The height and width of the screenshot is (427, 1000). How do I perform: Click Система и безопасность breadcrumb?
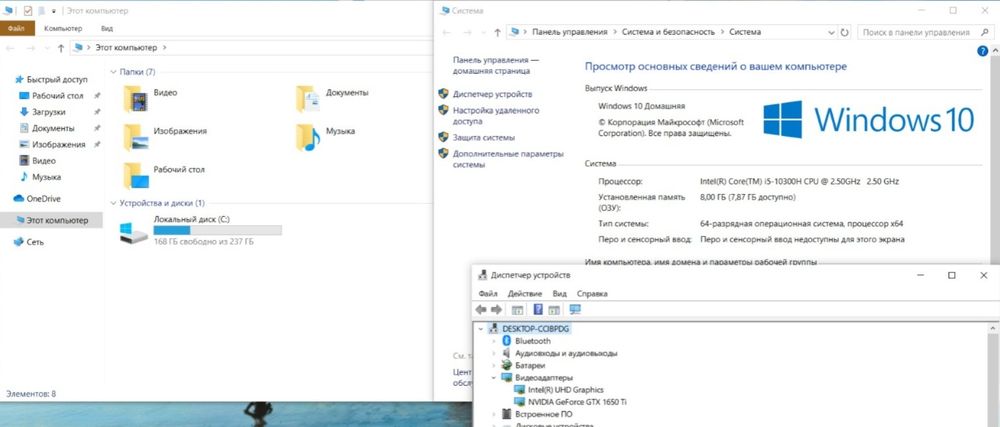tap(669, 32)
